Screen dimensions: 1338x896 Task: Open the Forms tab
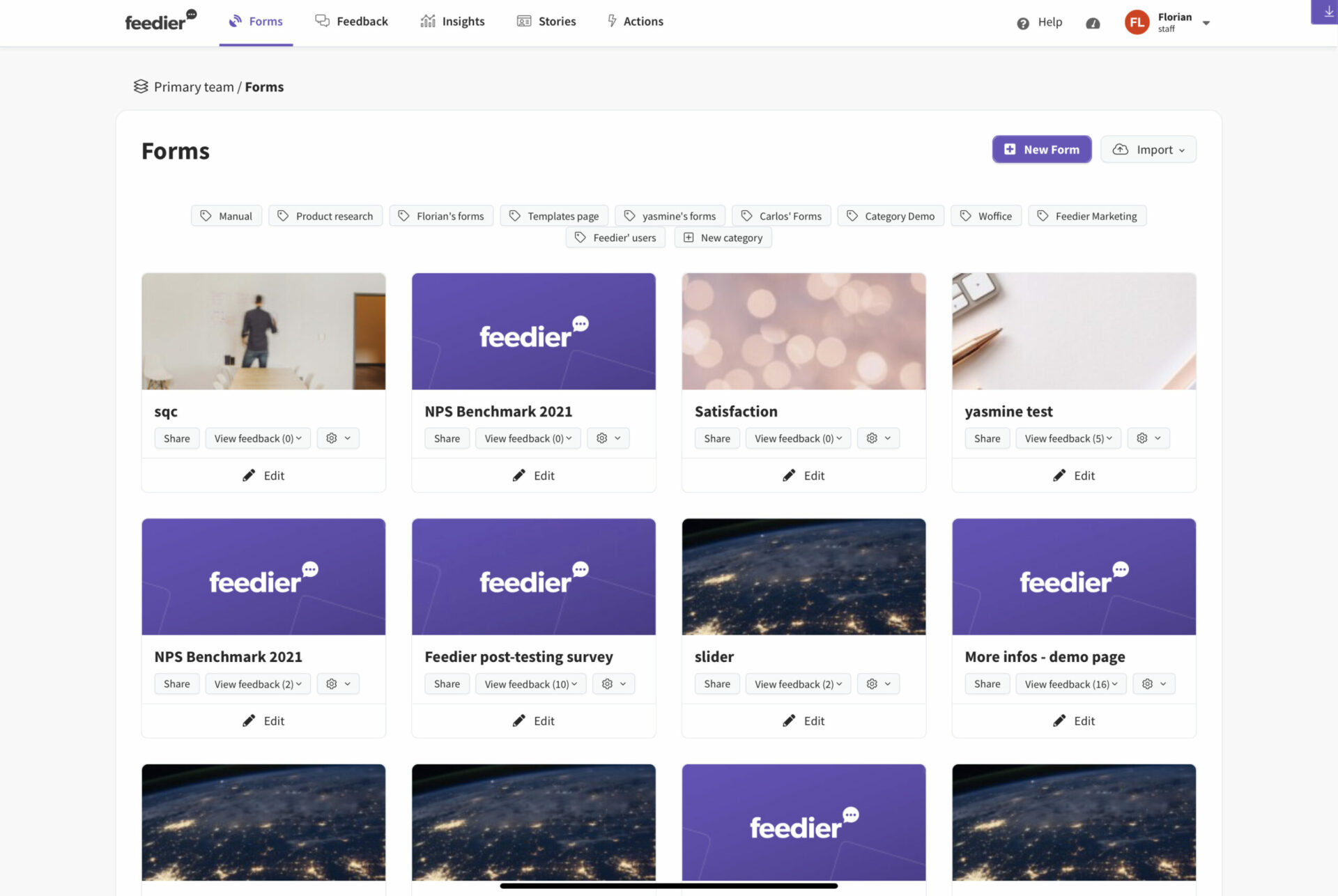point(256,22)
